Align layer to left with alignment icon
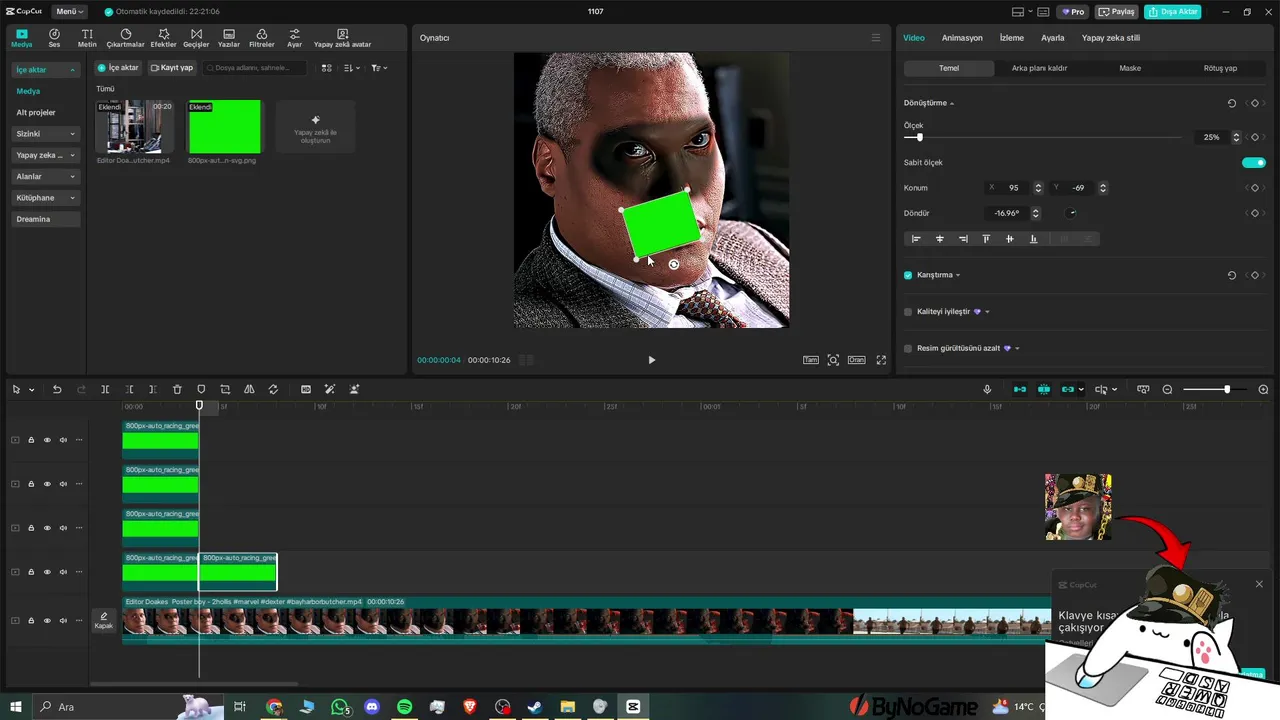1280x720 pixels. (916, 239)
